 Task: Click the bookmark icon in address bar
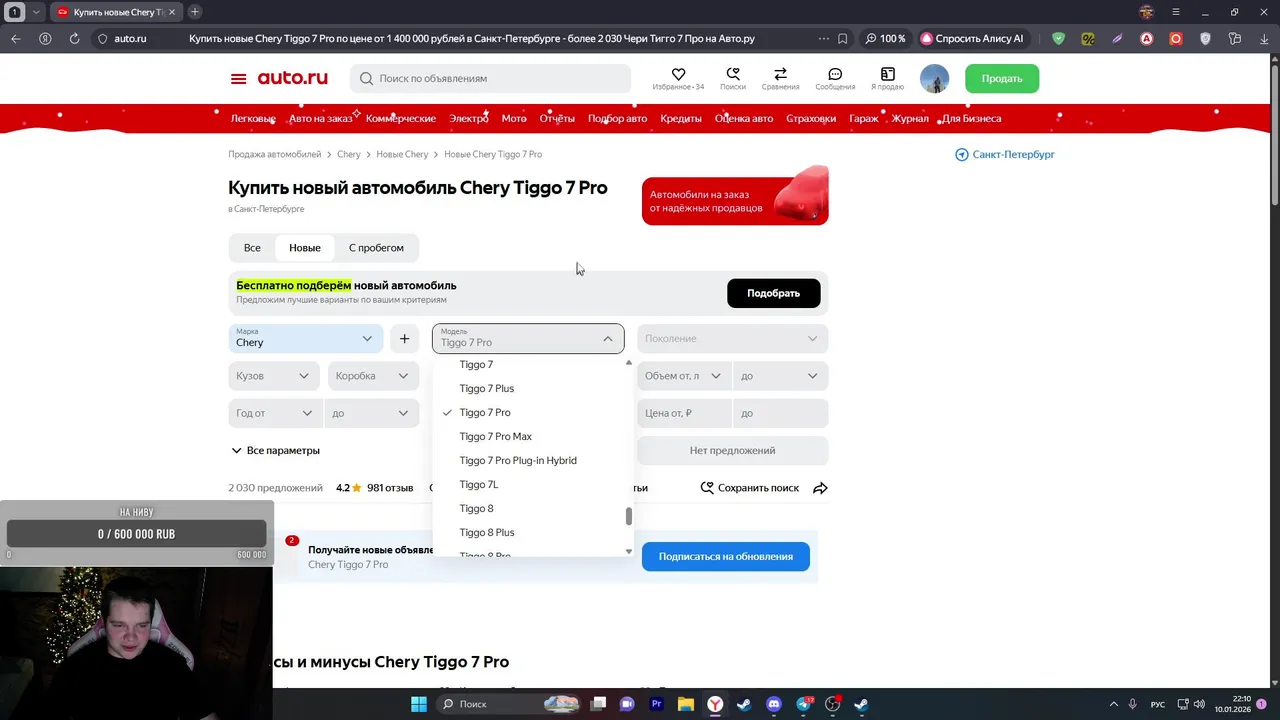843,39
